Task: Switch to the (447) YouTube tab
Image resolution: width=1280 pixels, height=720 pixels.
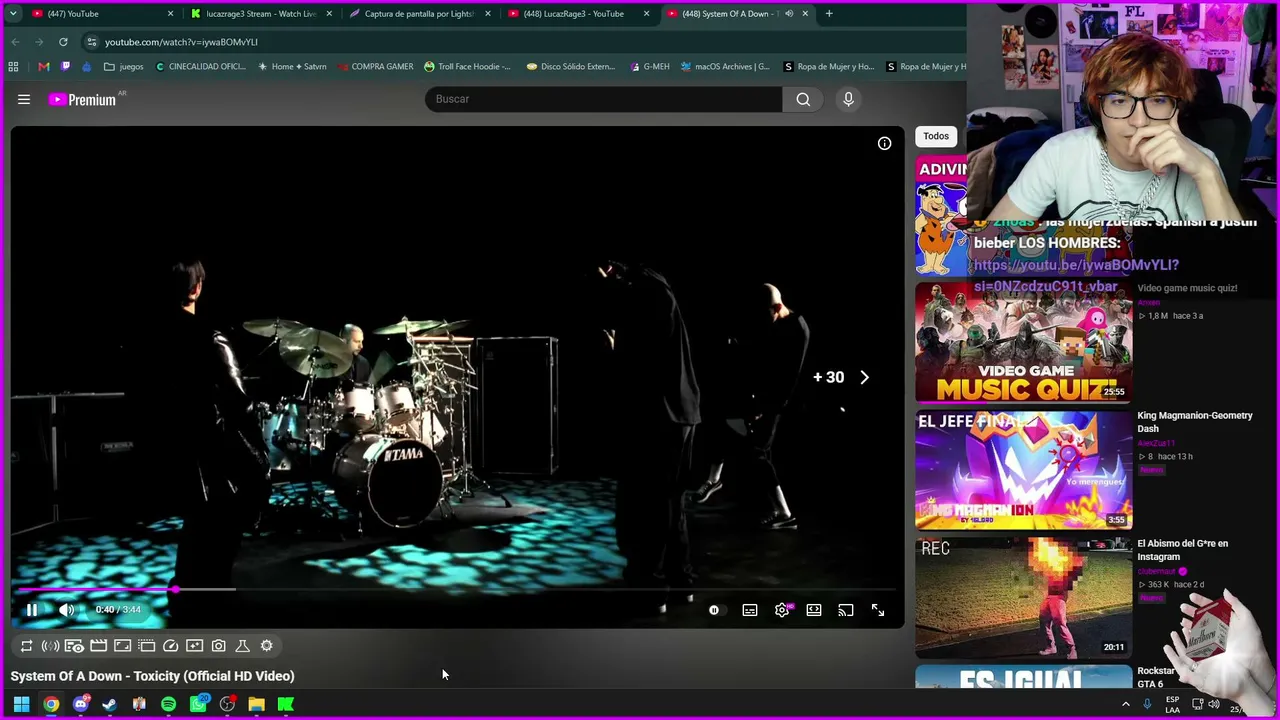Action: pyautogui.click(x=100, y=14)
